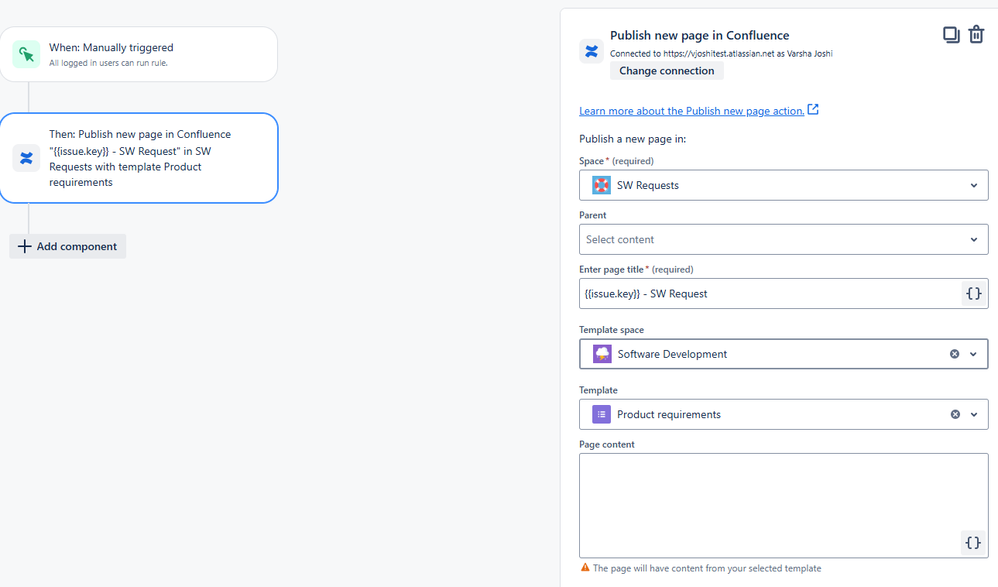
Task: Click the Product requirements value text
Action: 668,414
